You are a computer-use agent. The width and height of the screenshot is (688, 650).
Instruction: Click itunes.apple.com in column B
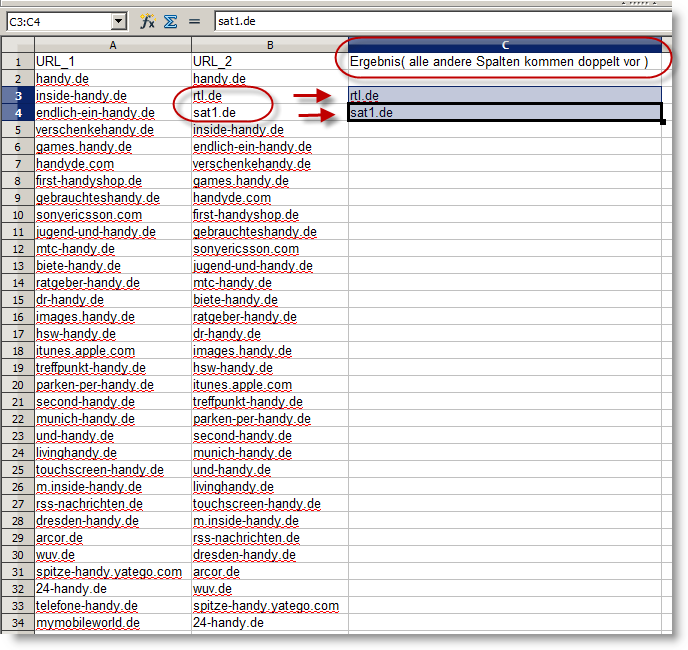point(270,385)
